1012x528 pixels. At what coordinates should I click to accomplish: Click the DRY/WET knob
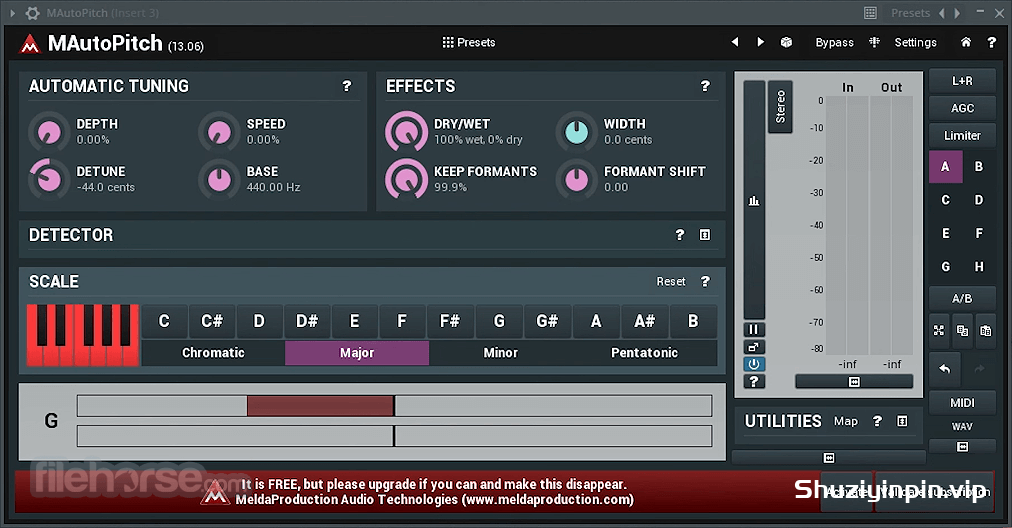click(407, 132)
